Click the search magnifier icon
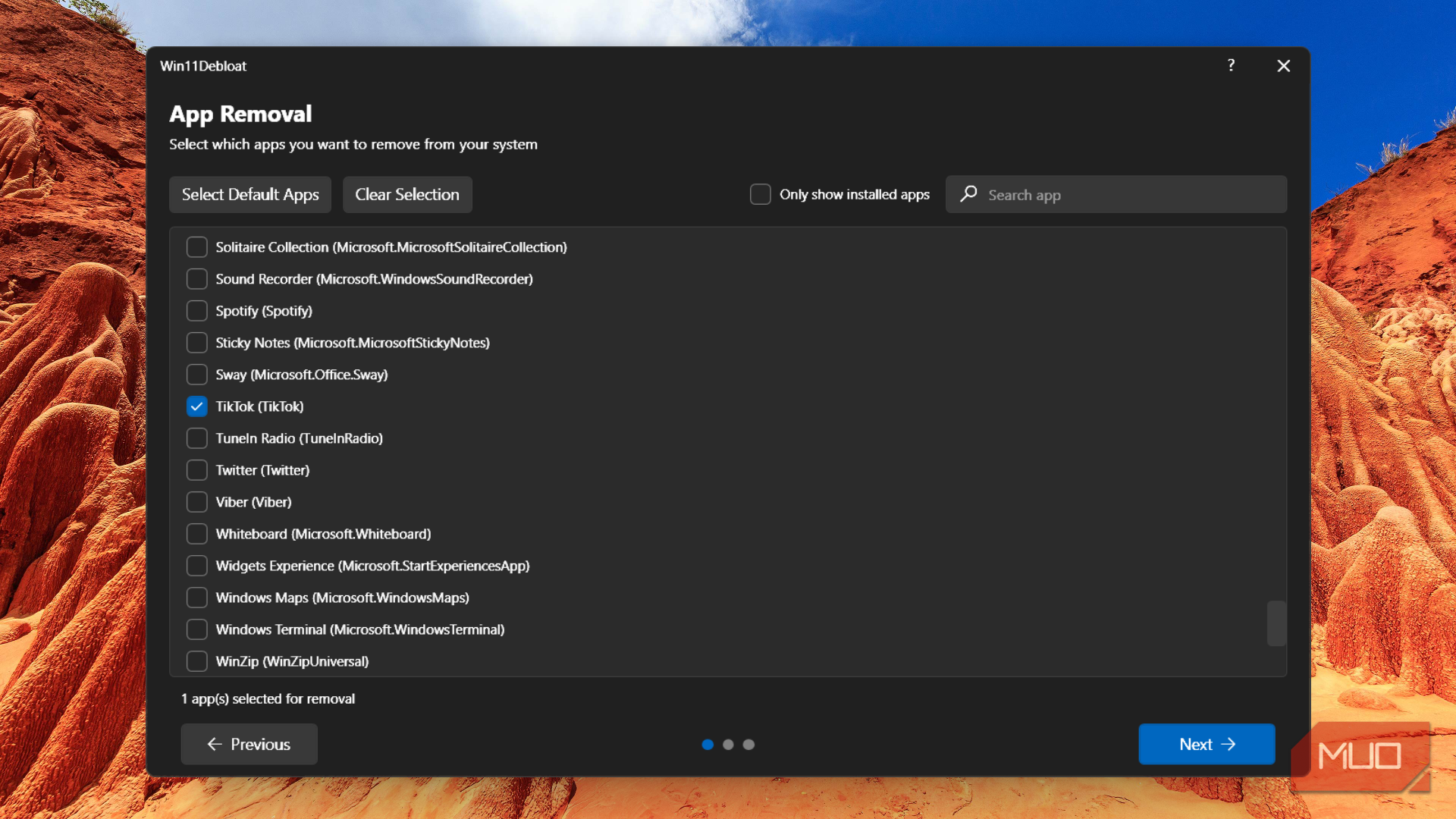 coord(968,194)
